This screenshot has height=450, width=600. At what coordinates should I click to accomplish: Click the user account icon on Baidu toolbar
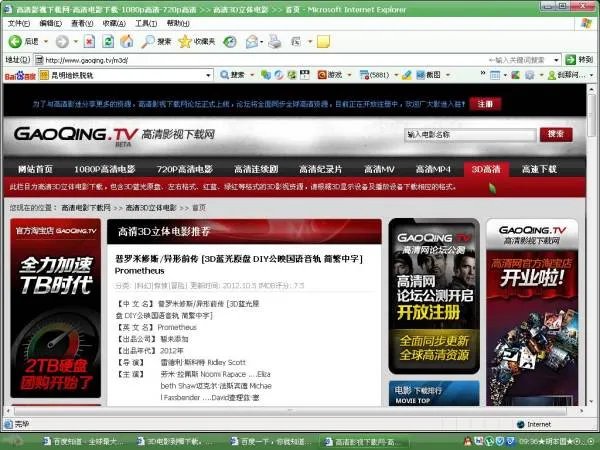pos(551,75)
